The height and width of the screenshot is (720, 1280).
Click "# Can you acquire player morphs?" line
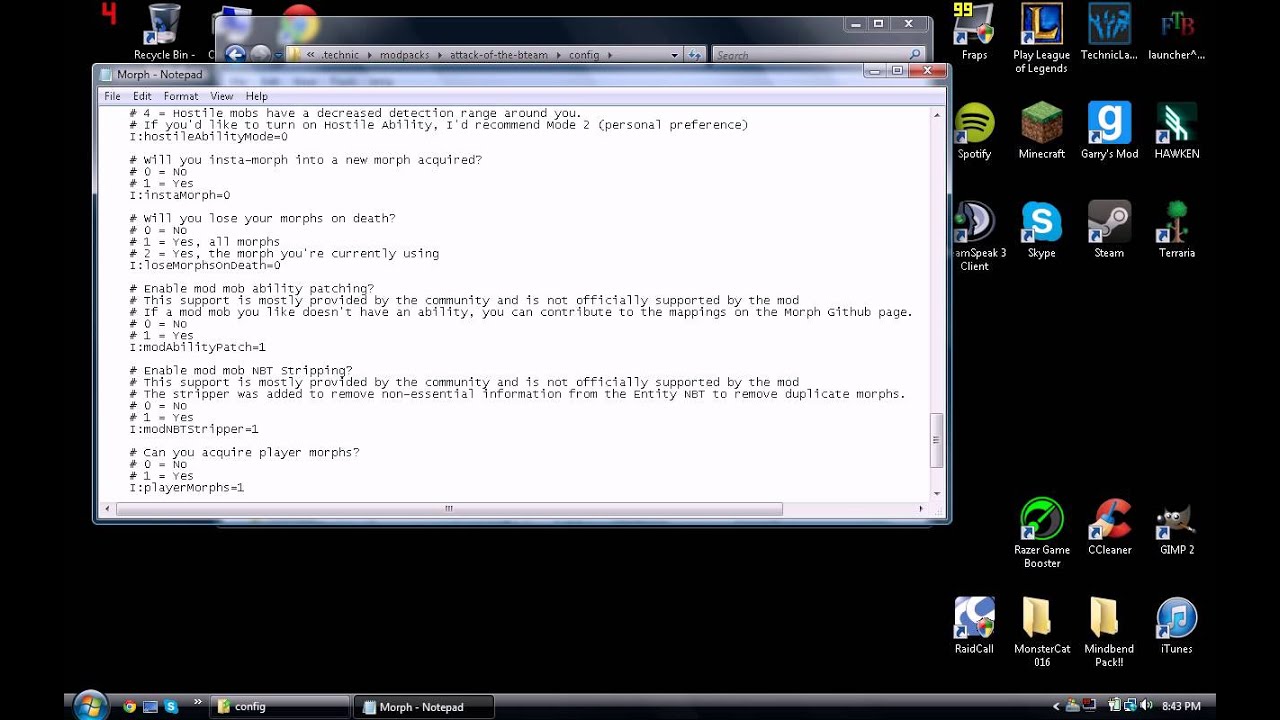tap(244, 452)
